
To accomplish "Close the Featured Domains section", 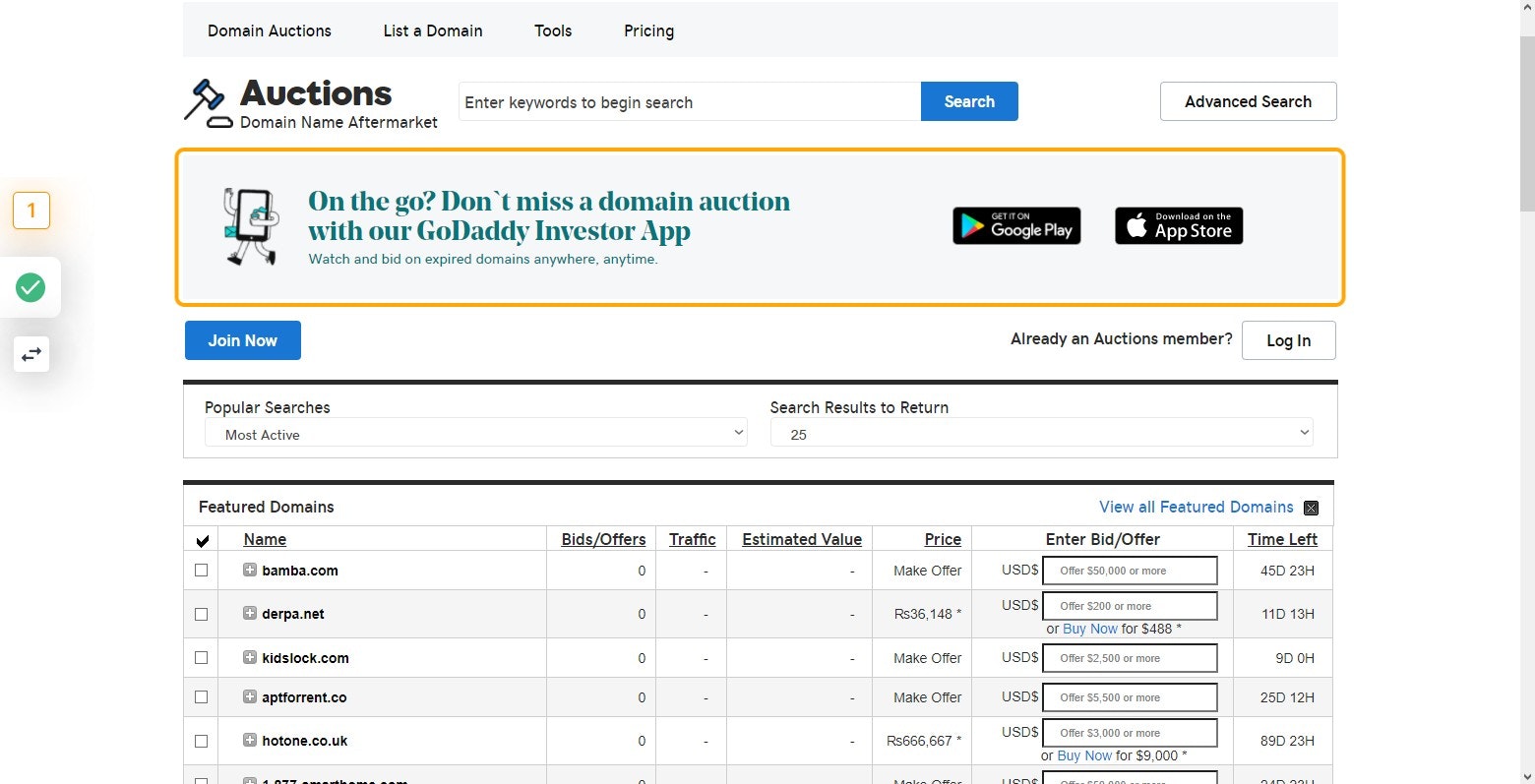I will 1311,508.
